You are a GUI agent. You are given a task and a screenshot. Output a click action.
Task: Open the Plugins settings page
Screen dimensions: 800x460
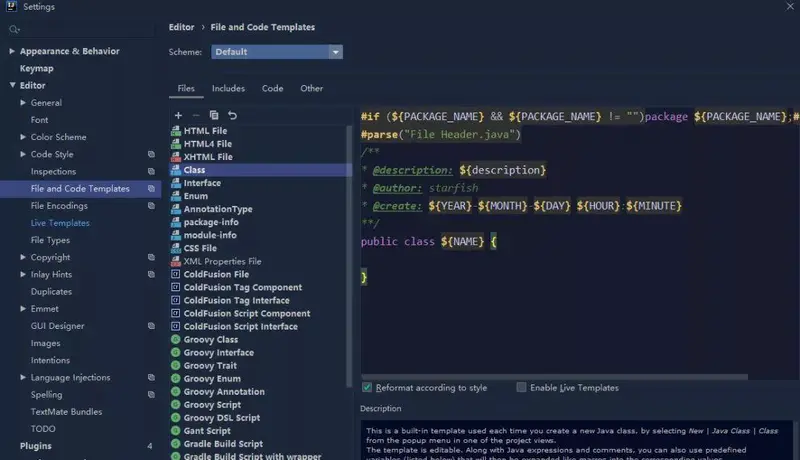point(36,446)
